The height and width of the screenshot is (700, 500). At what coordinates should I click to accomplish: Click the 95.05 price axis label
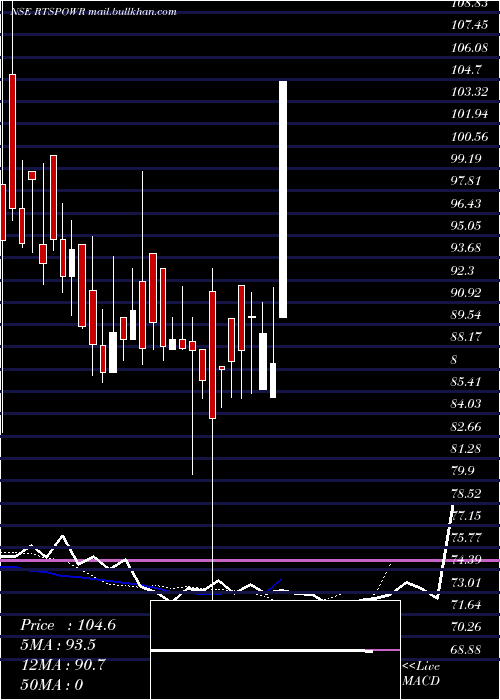point(467,226)
